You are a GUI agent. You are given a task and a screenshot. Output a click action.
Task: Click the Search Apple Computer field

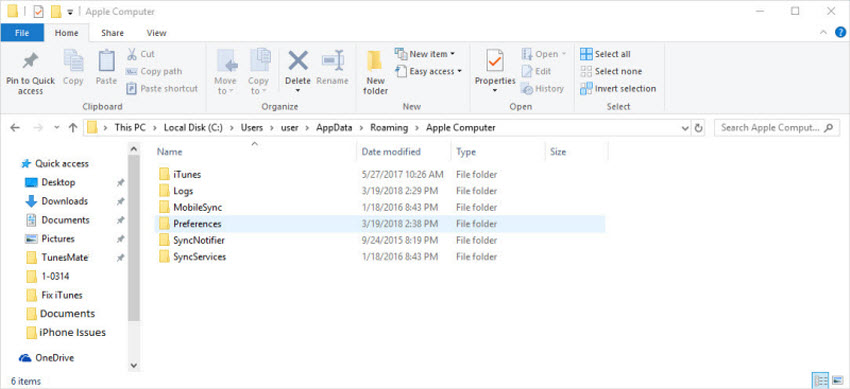(x=777, y=128)
